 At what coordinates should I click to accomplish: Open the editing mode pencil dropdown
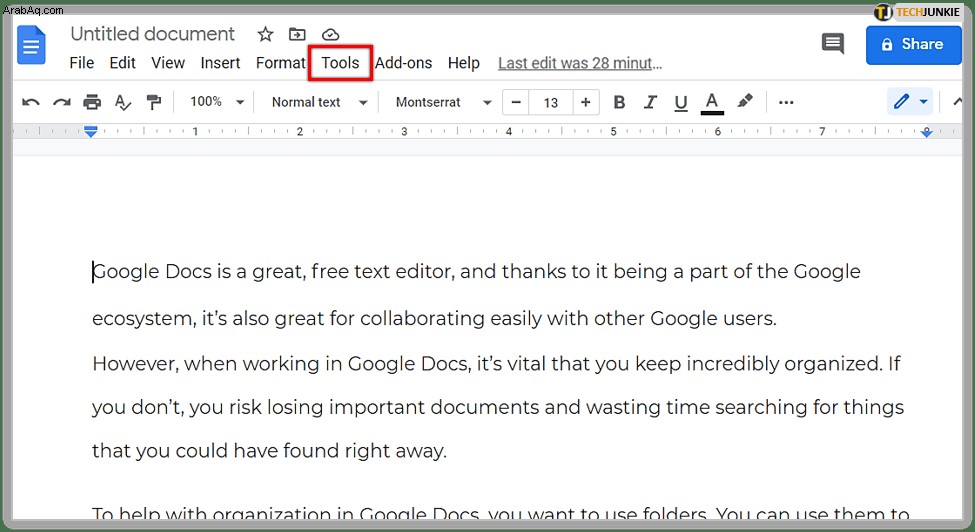click(910, 101)
